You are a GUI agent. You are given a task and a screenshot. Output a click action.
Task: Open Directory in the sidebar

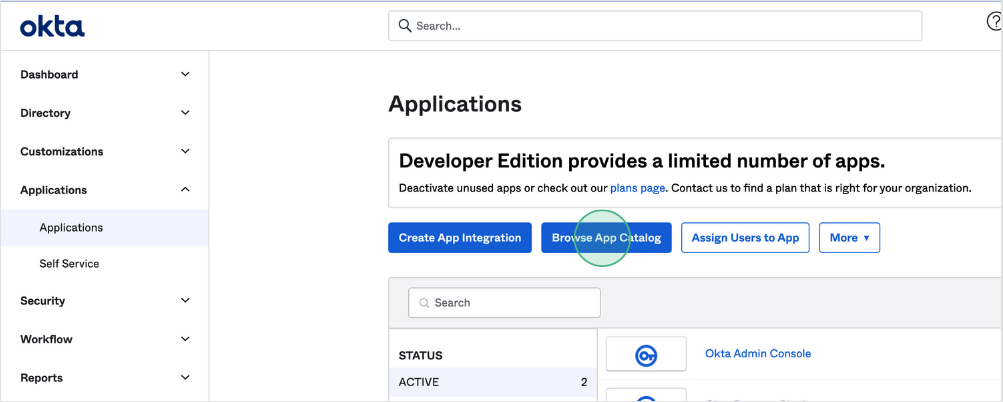click(45, 113)
